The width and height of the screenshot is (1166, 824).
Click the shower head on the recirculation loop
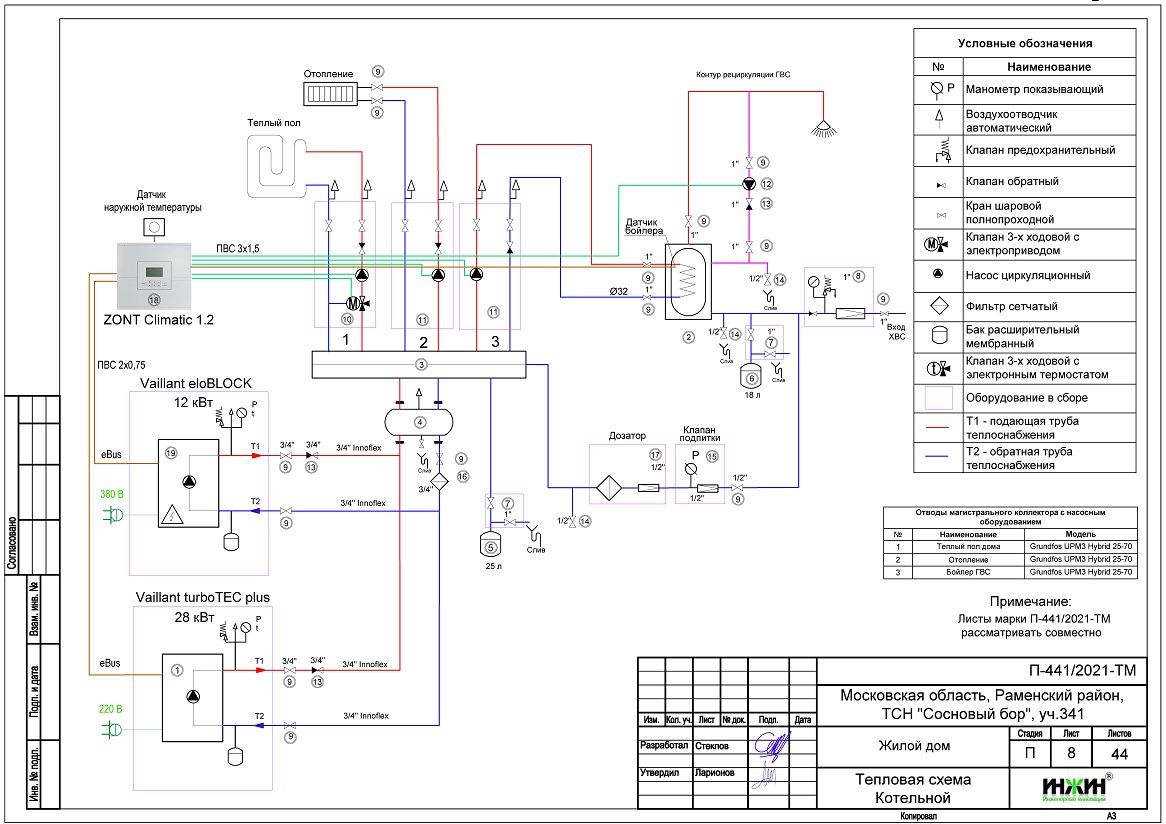[x=824, y=127]
